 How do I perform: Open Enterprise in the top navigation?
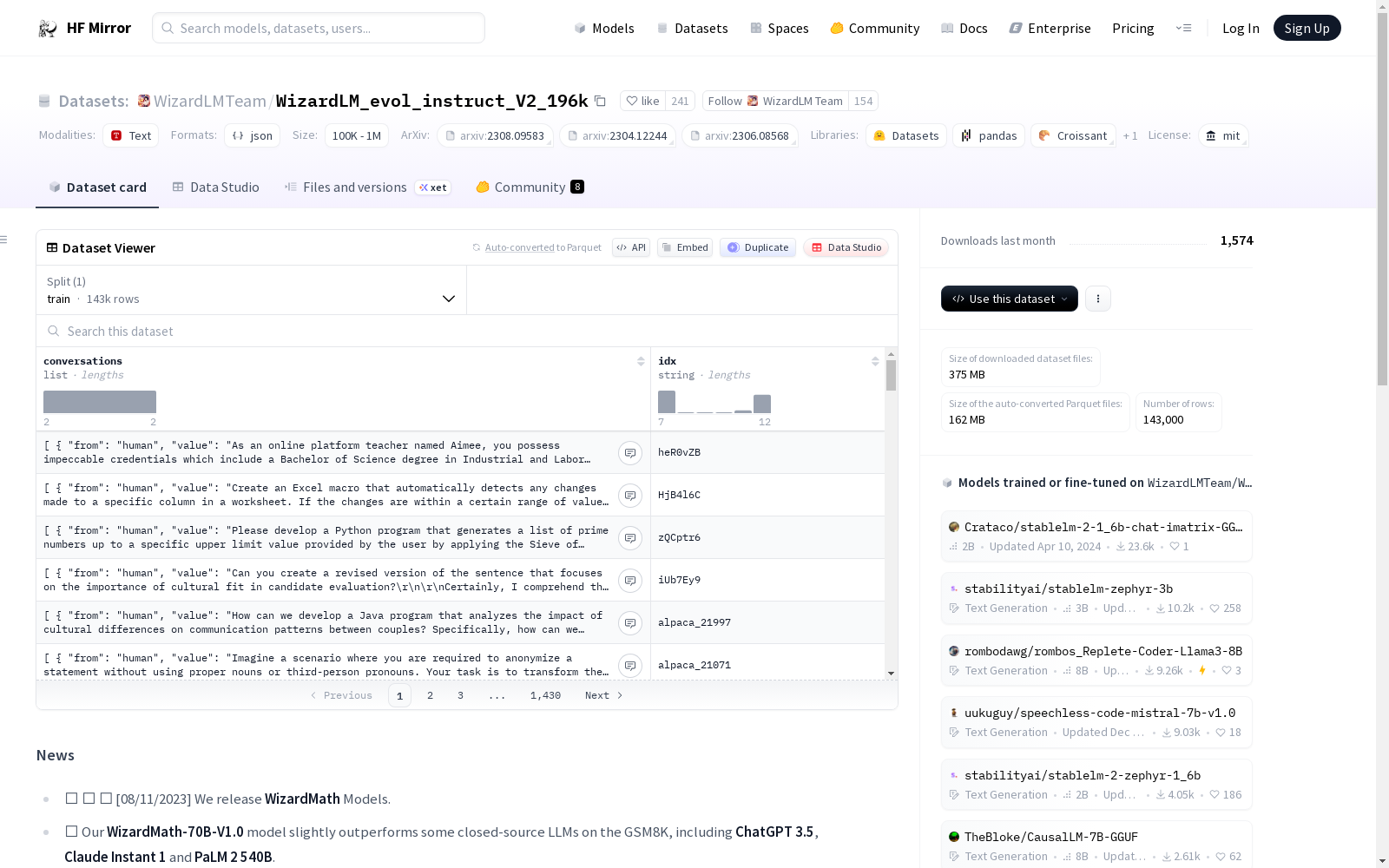pos(1050,28)
